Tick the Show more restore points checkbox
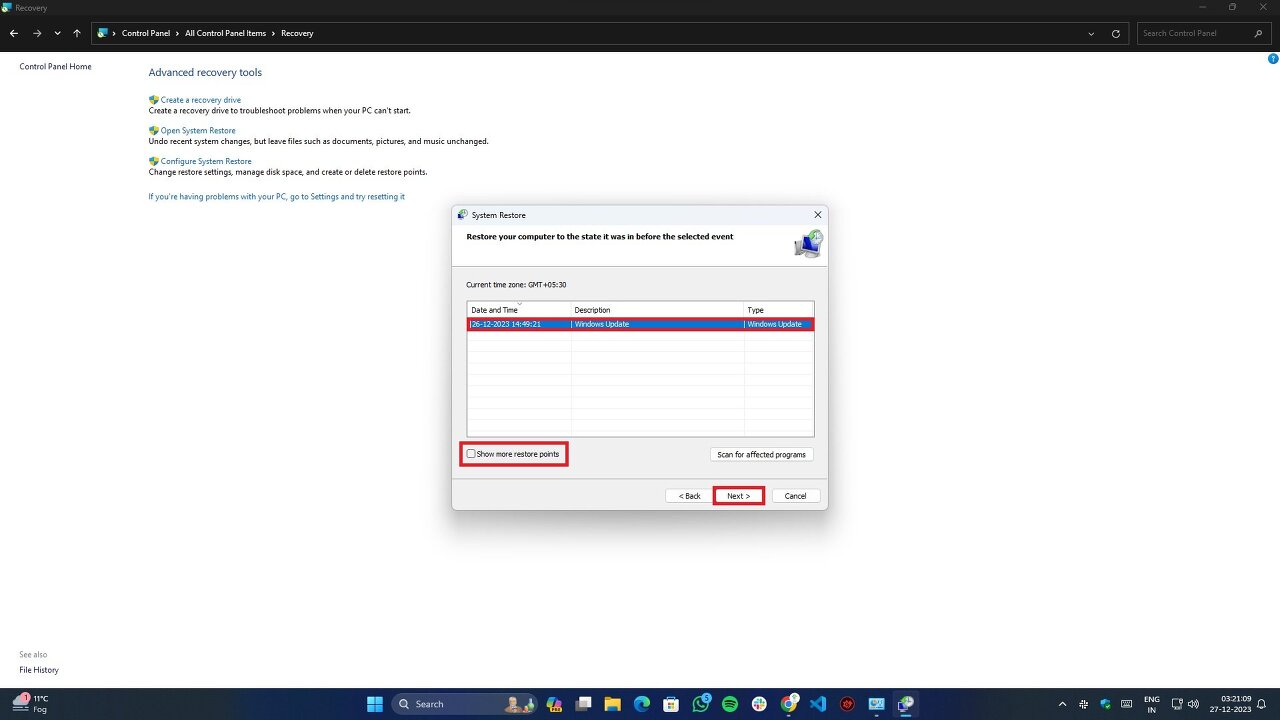The width and height of the screenshot is (1280, 720). point(471,454)
